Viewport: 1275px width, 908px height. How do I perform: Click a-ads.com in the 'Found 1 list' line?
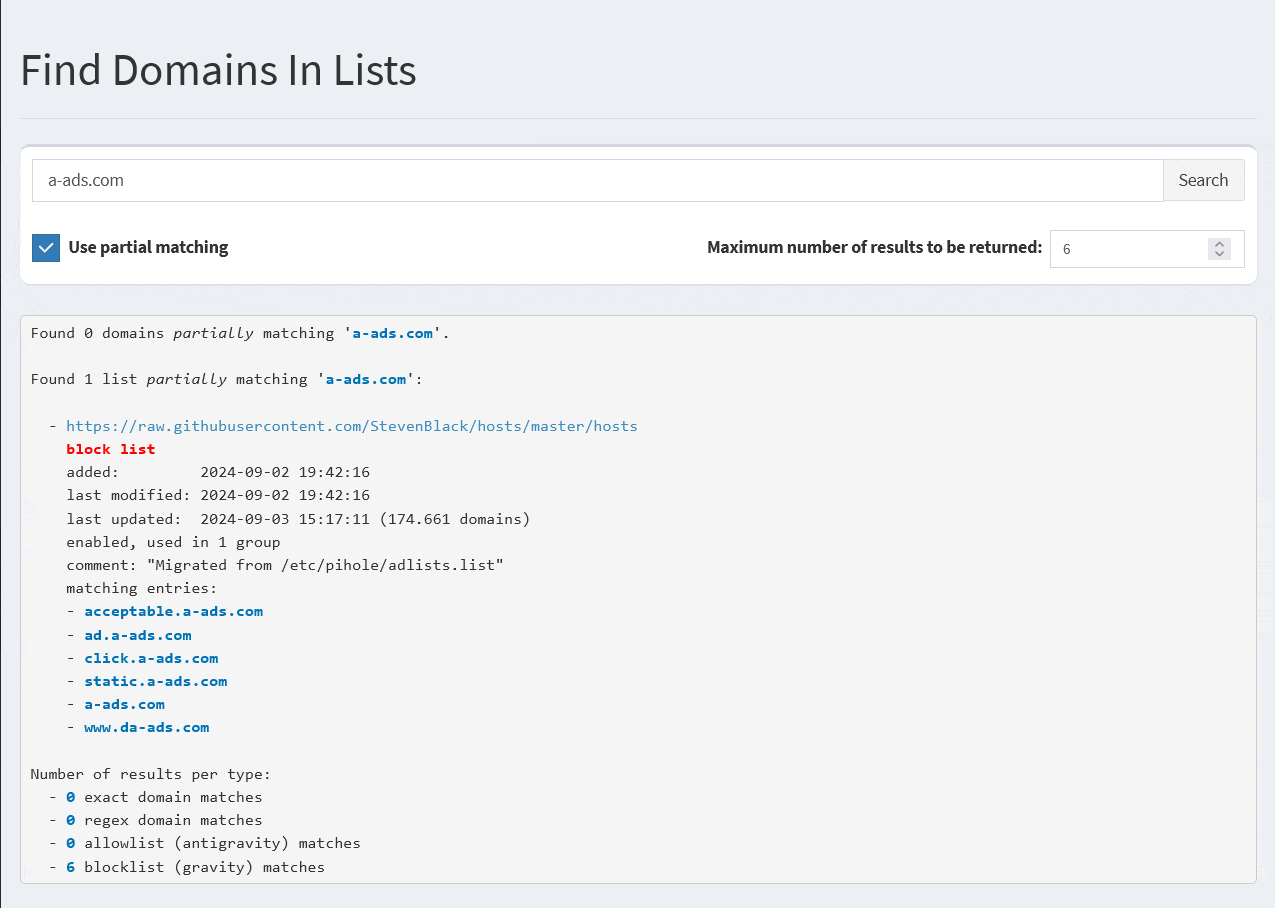click(x=366, y=379)
